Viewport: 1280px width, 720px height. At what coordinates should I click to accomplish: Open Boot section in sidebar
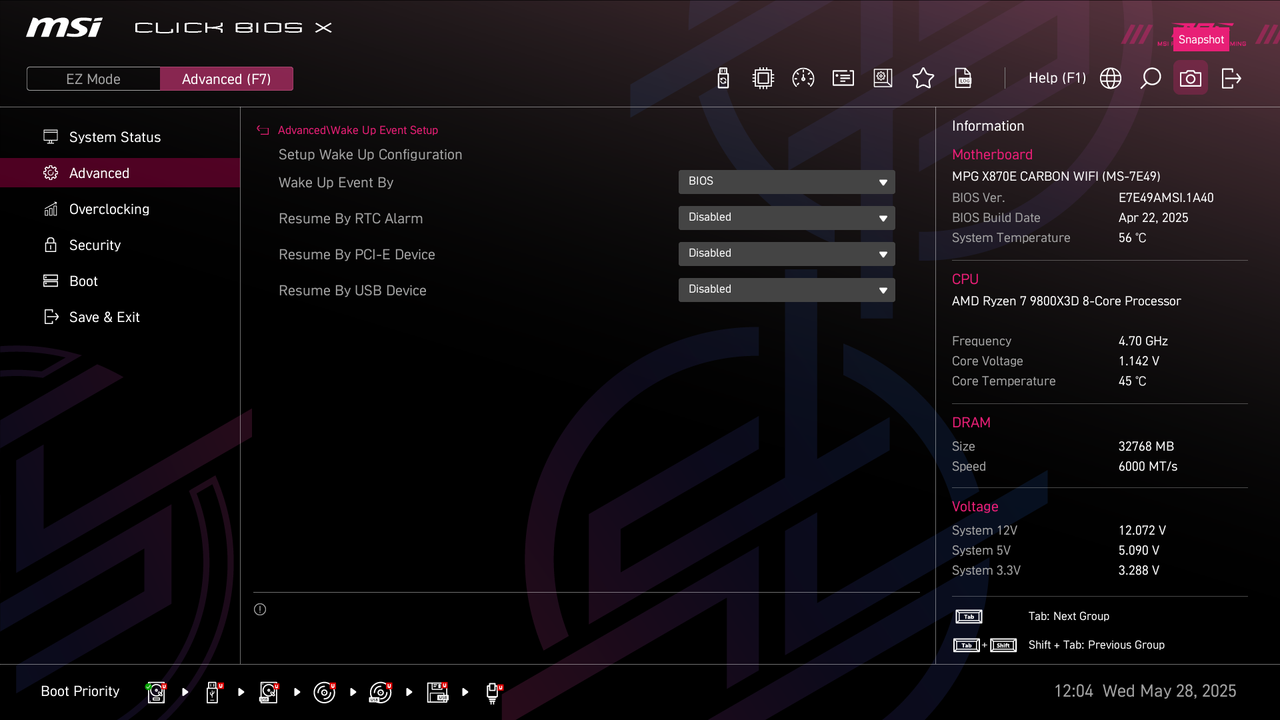tap(120, 281)
